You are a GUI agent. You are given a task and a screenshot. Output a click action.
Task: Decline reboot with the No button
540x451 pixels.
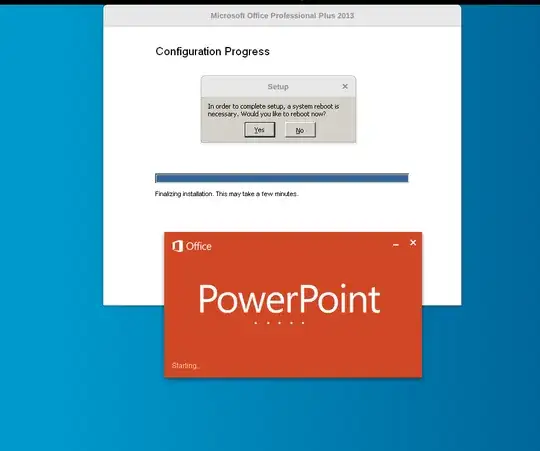point(300,130)
